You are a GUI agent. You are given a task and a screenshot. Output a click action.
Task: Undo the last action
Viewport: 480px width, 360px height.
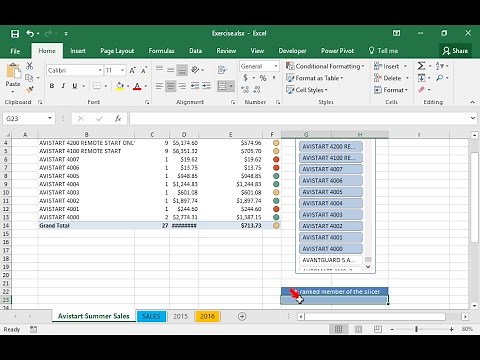point(30,33)
